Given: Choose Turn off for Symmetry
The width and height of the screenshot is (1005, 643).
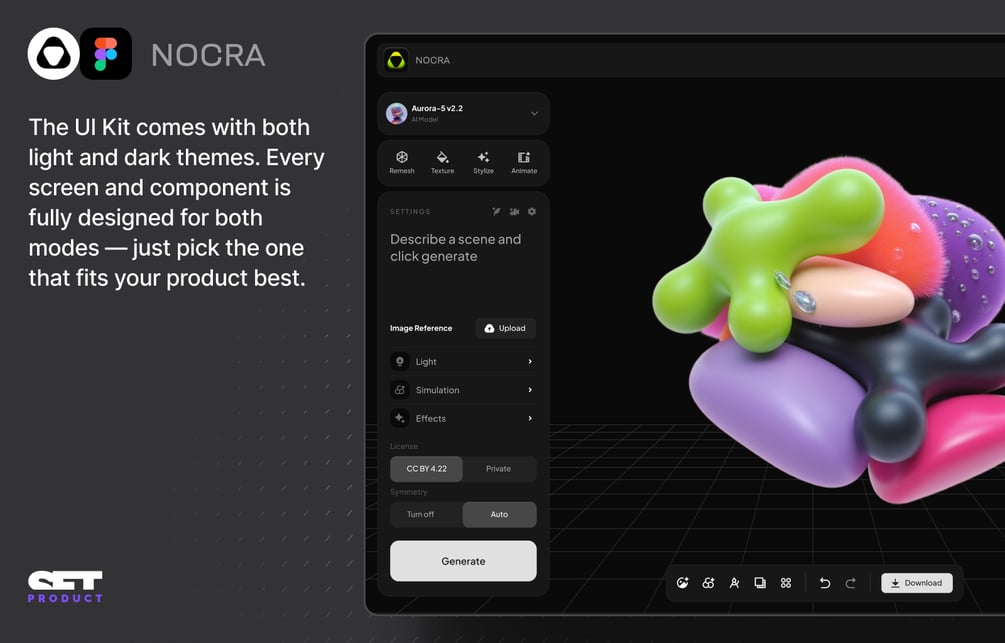Looking at the screenshot, I should [420, 514].
